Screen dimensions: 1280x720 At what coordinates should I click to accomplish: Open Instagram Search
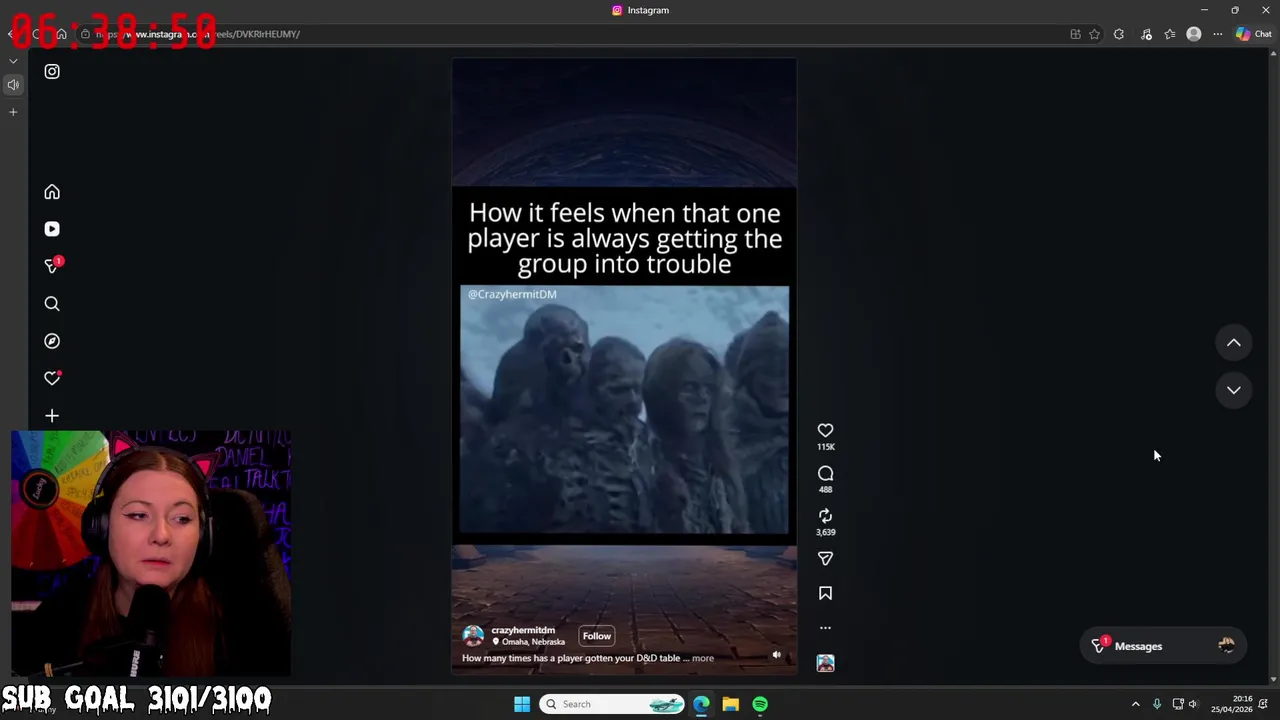point(52,304)
